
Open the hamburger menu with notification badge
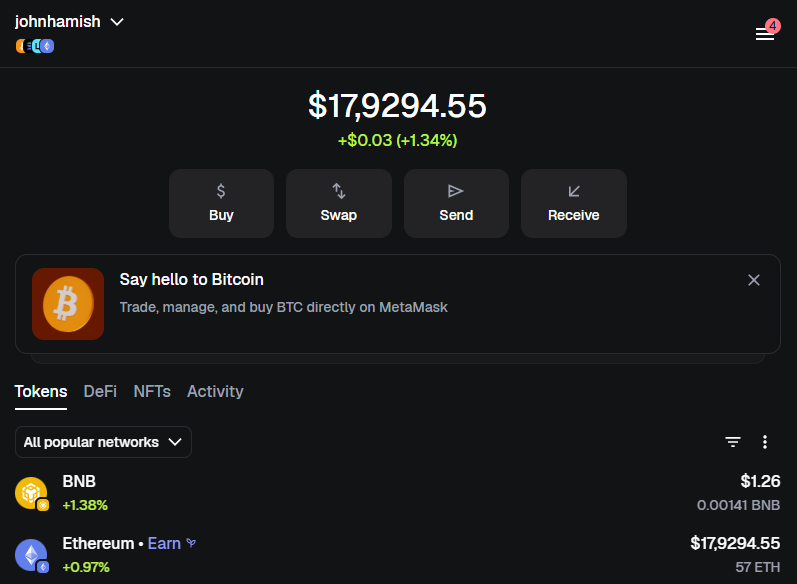pyautogui.click(x=764, y=34)
